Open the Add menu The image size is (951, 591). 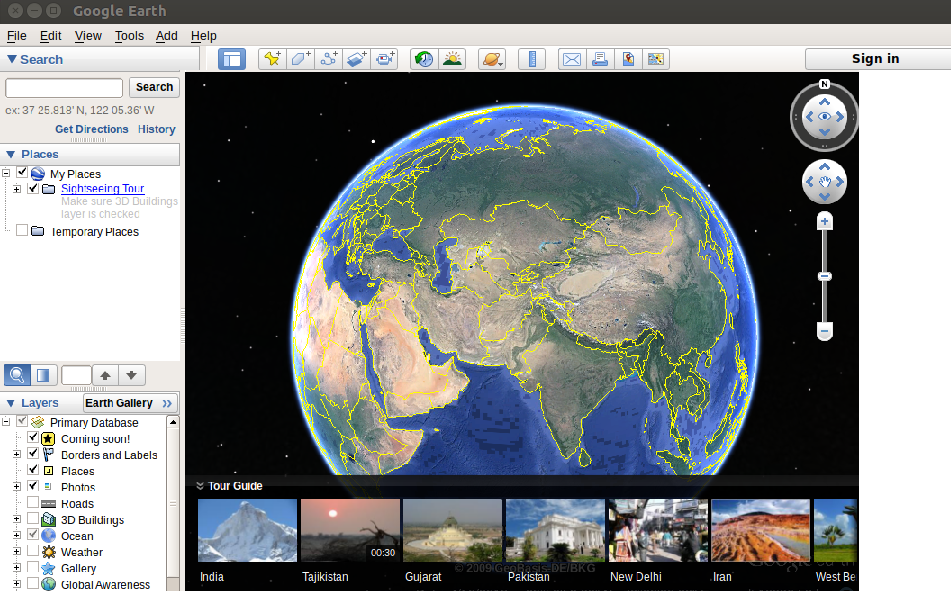point(166,36)
